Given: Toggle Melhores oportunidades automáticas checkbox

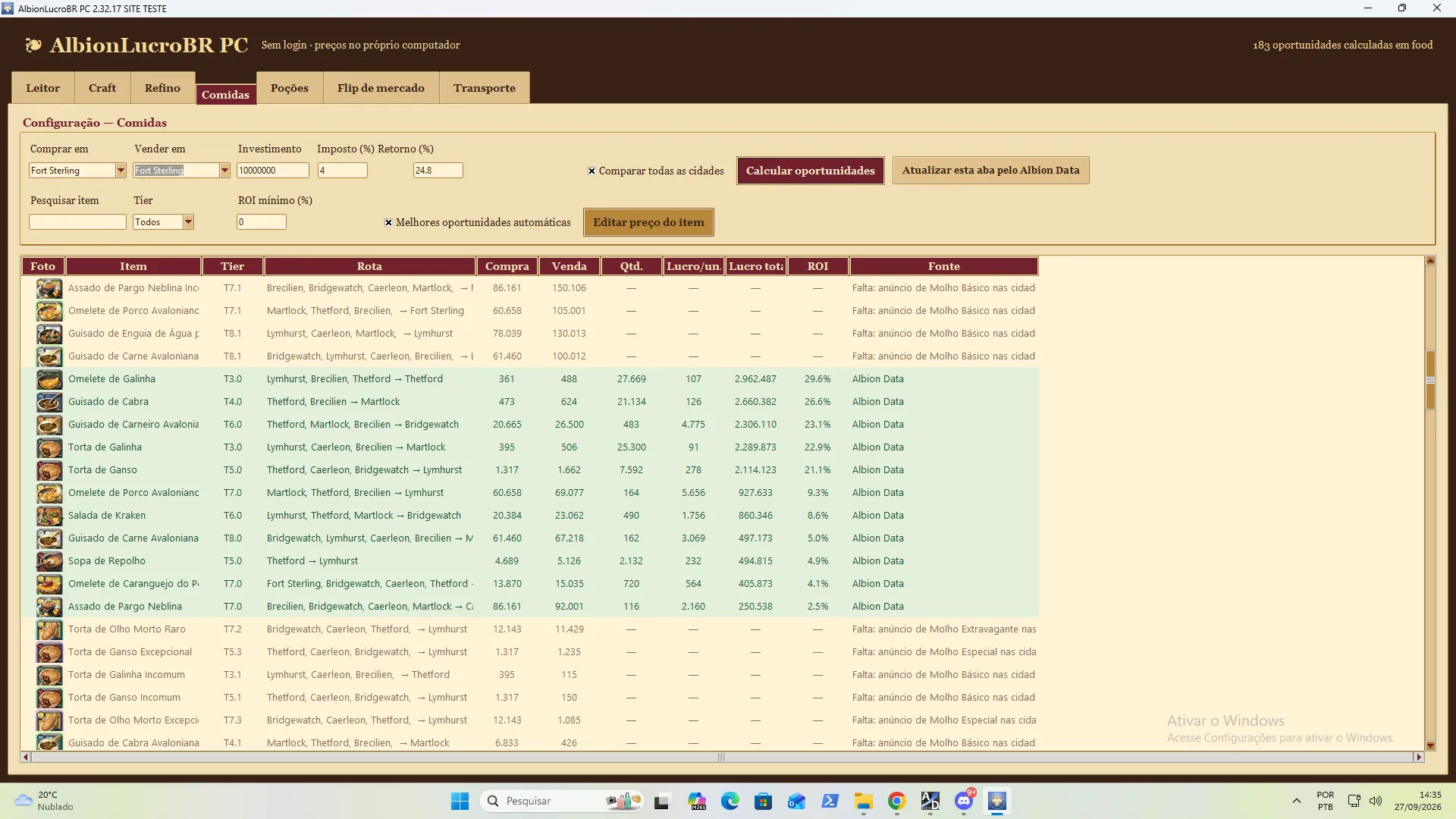Looking at the screenshot, I should tap(388, 223).
